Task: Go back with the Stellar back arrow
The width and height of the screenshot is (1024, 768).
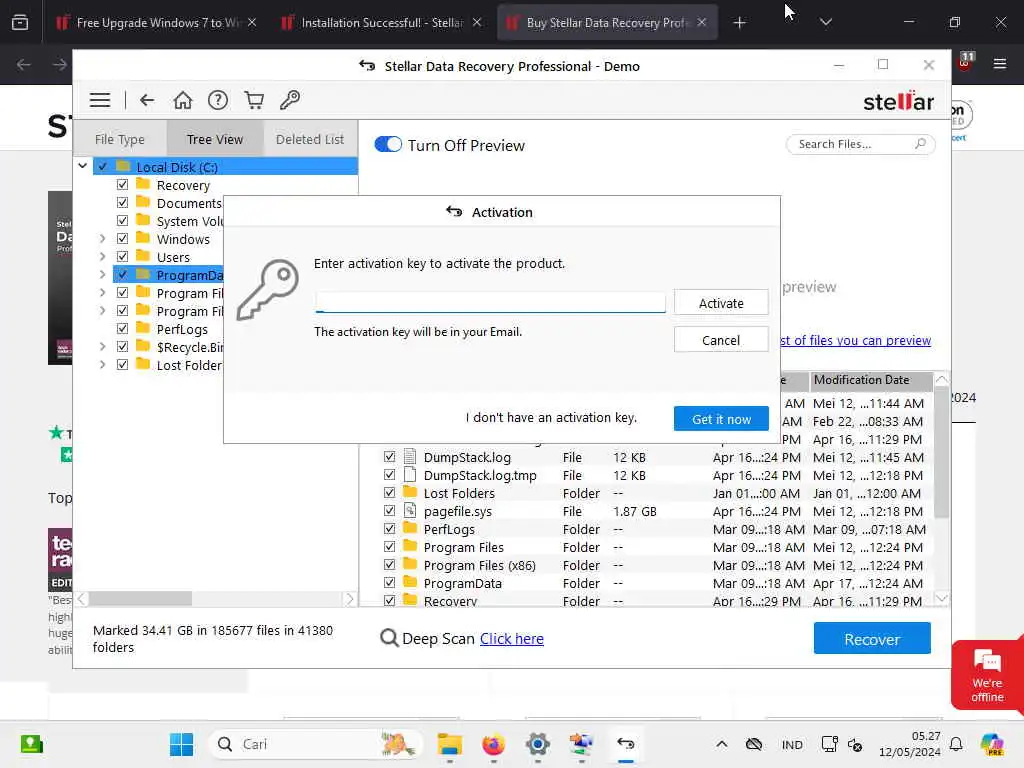Action: pos(147,100)
